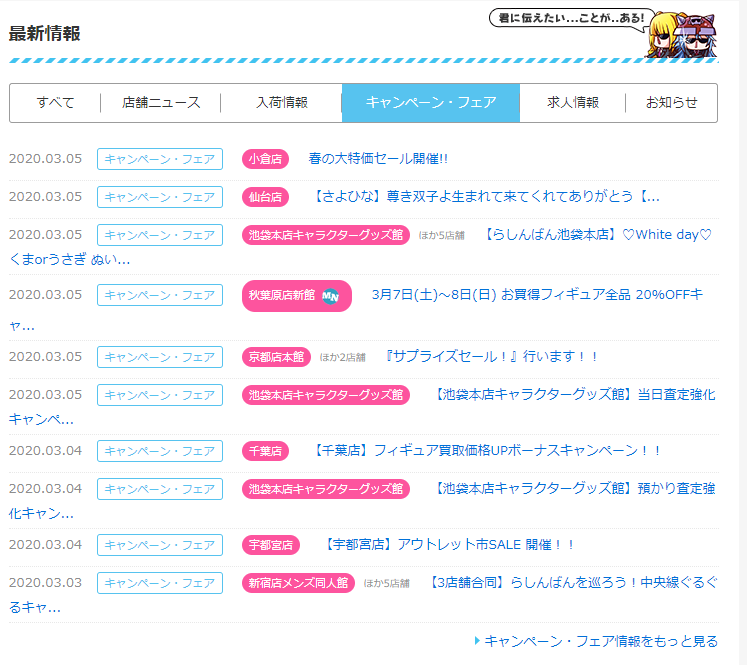747x665 pixels.
Task: View more キャンペーン・フェア情報 link
Action: pyautogui.click(x=600, y=641)
